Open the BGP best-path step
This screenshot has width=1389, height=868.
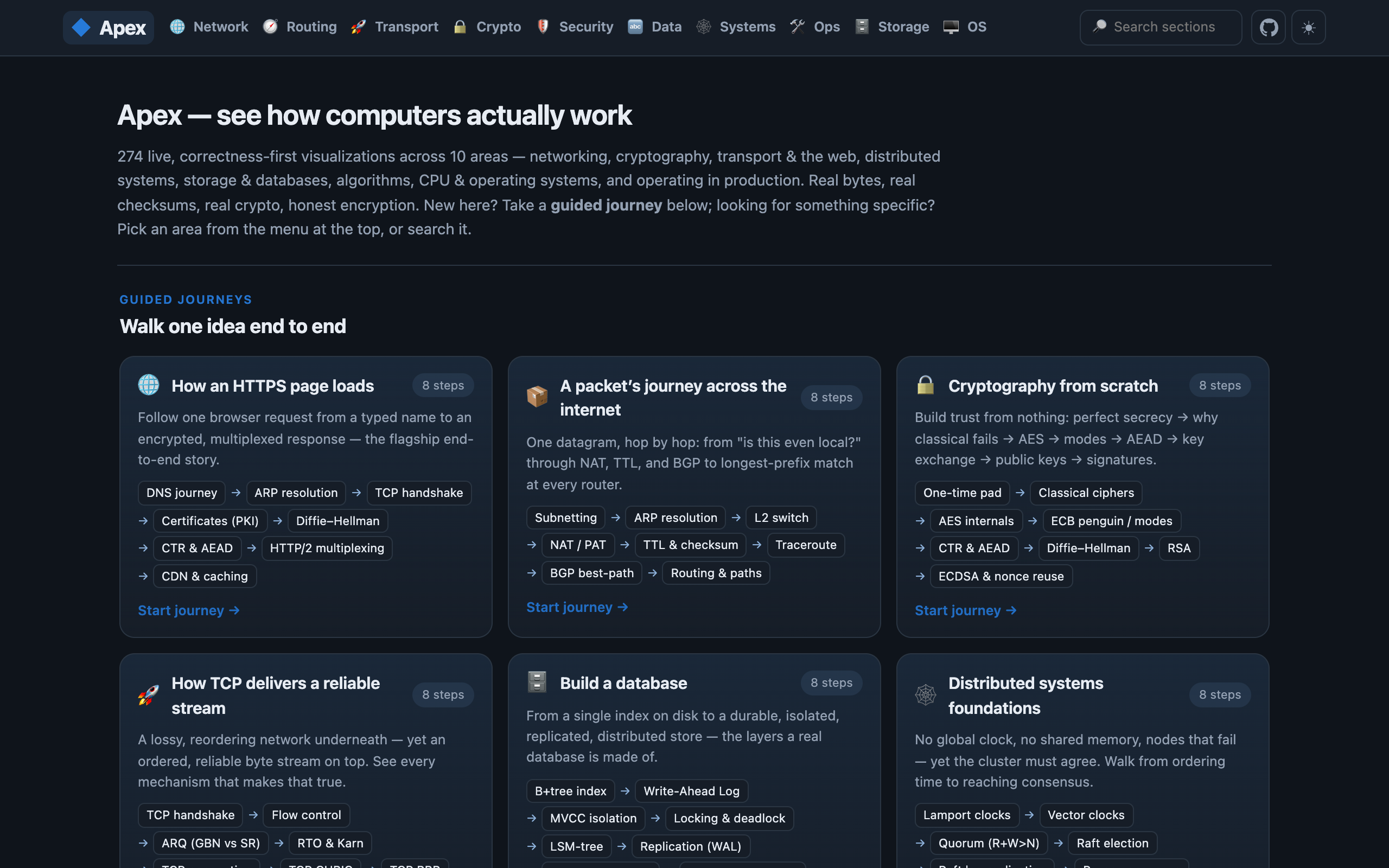pos(592,573)
